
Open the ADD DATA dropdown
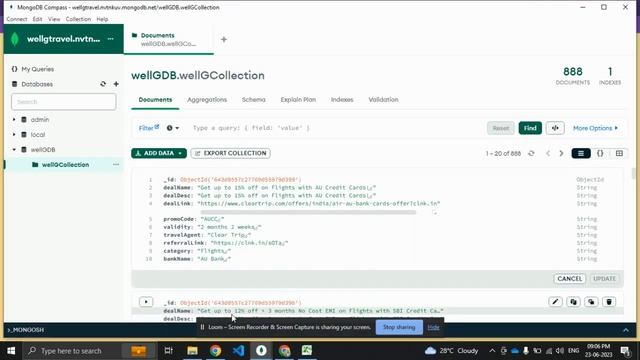pyautogui.click(x=159, y=153)
